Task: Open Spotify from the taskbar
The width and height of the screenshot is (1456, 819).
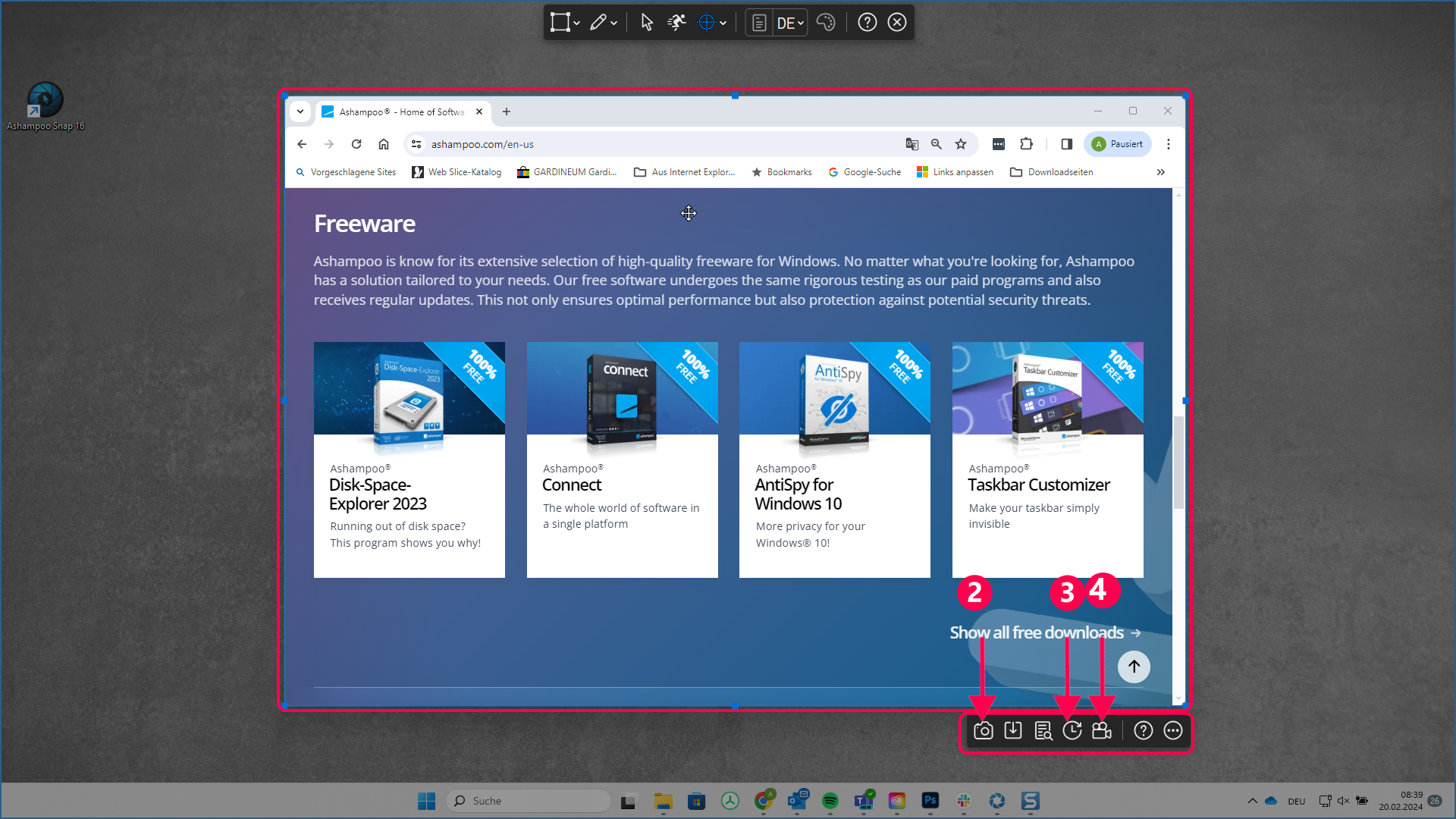Action: pos(830,801)
